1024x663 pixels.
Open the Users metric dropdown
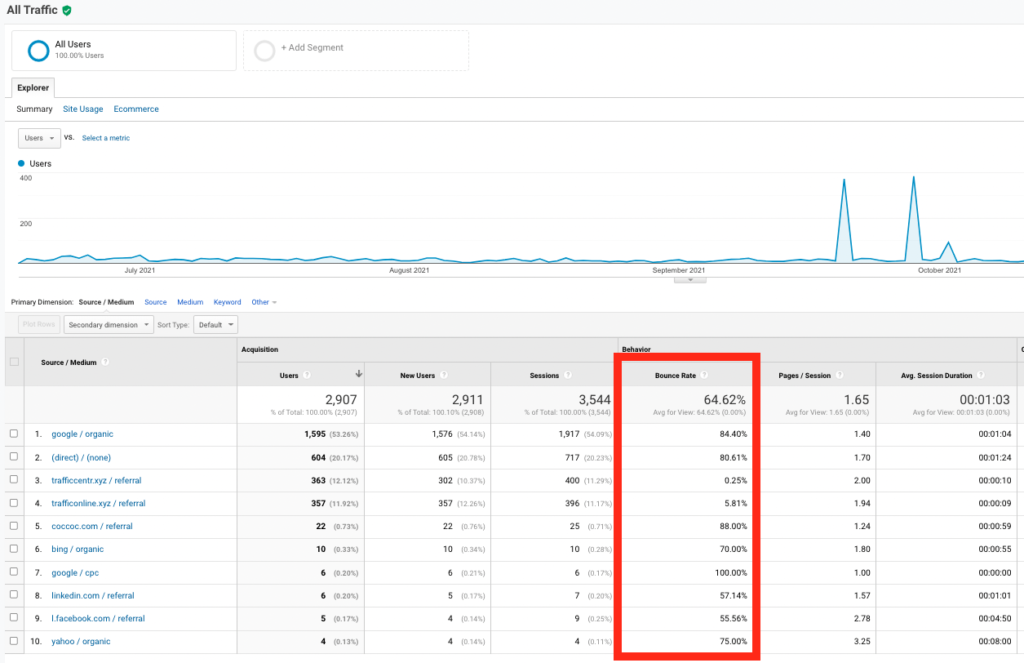38,138
